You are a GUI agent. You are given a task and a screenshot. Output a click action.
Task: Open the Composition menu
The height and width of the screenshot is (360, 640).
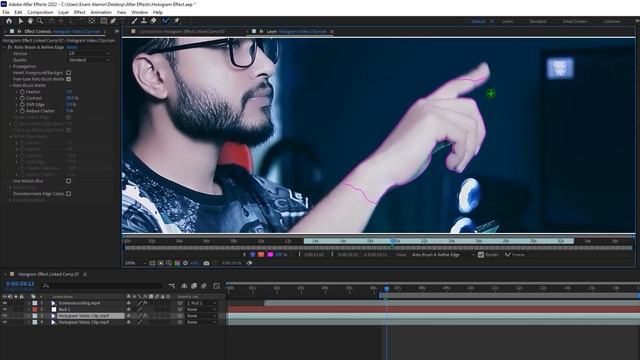coord(40,12)
